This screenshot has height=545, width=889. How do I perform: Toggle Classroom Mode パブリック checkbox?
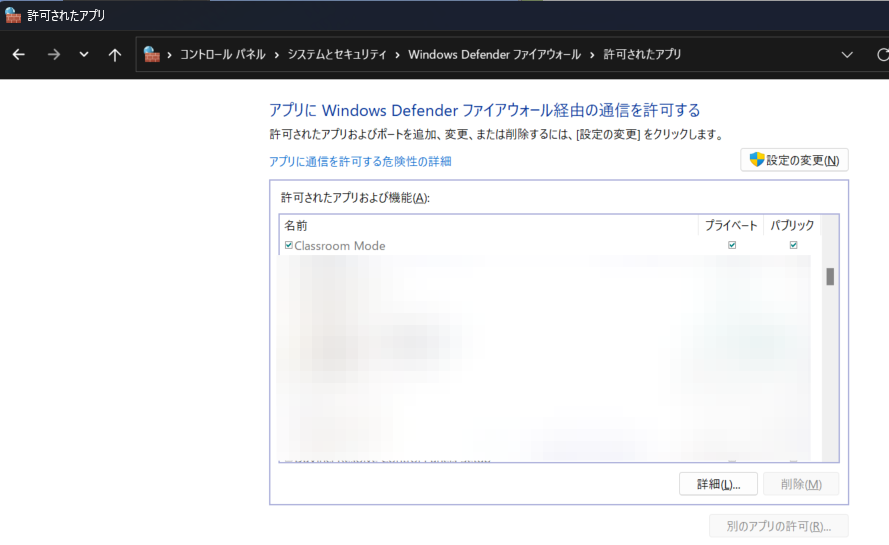click(x=793, y=246)
